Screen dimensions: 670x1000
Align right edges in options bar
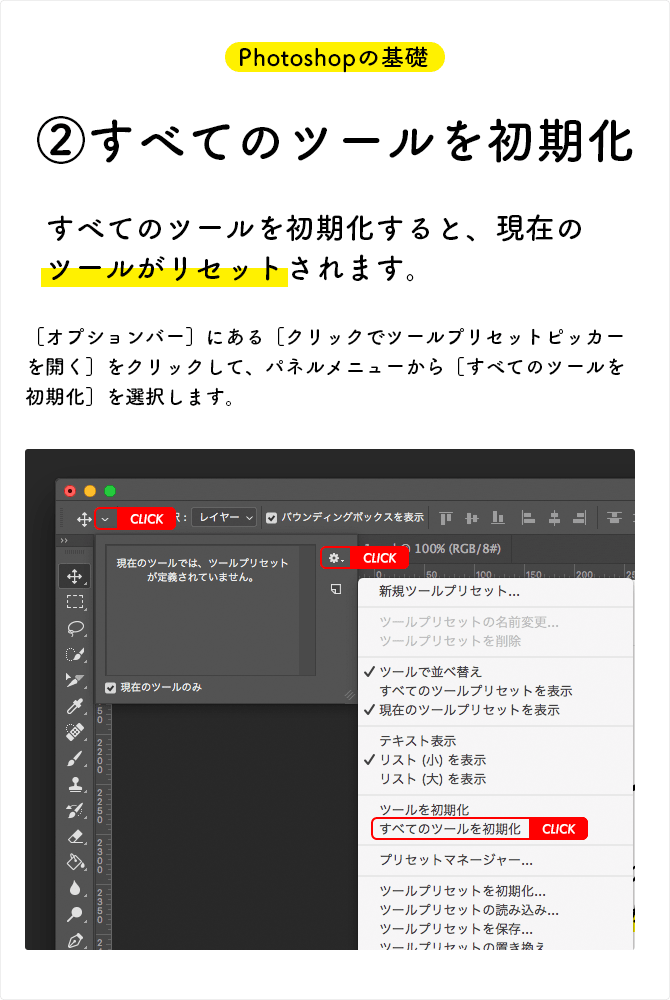pyautogui.click(x=579, y=518)
